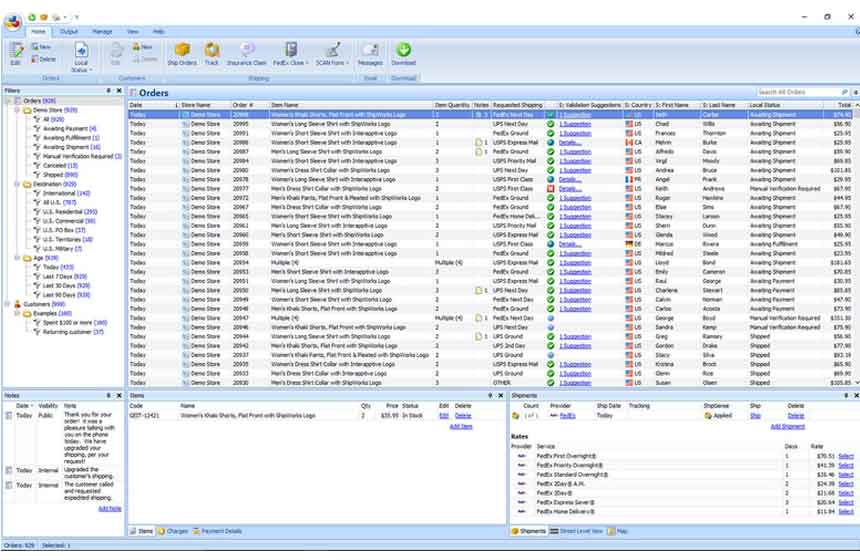Click the Add Shipment link
Screen dimensions: 860x560
pyautogui.click(x=788, y=427)
